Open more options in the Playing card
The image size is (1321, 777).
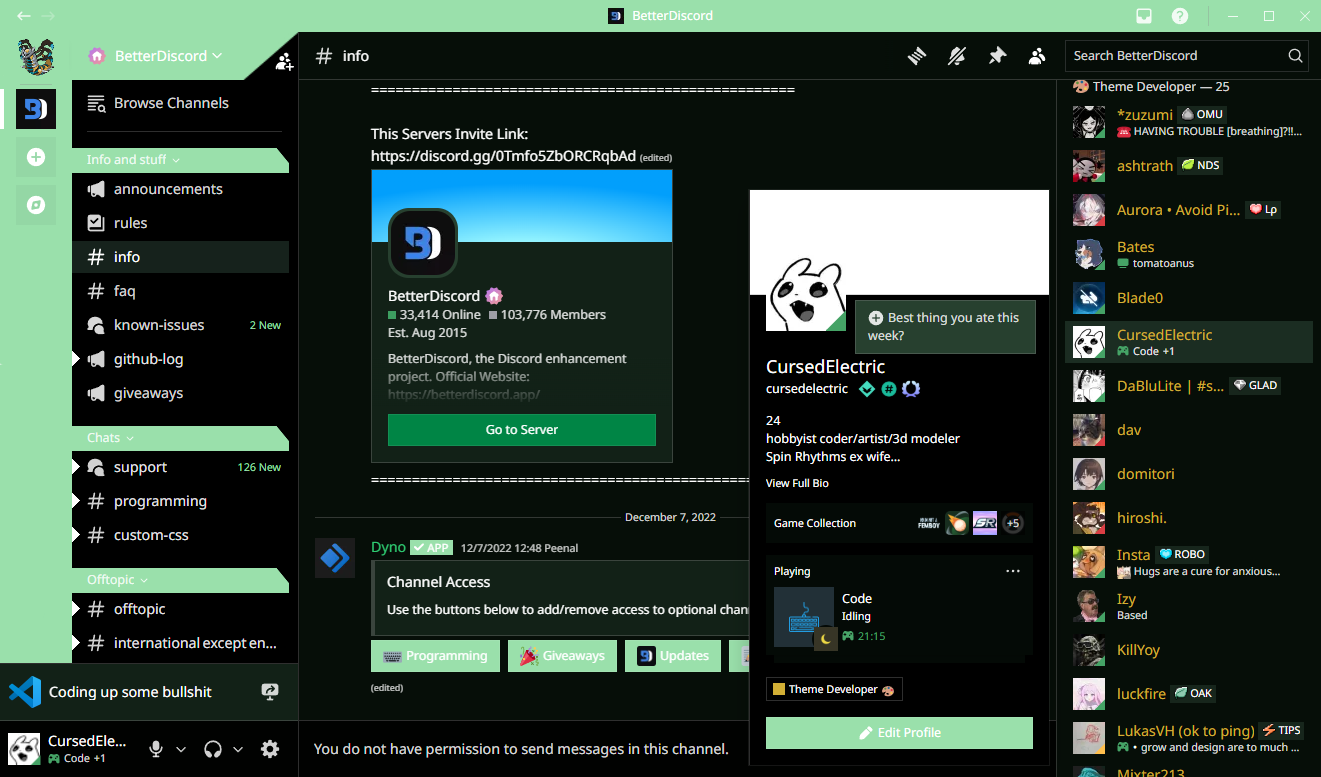(x=1013, y=571)
